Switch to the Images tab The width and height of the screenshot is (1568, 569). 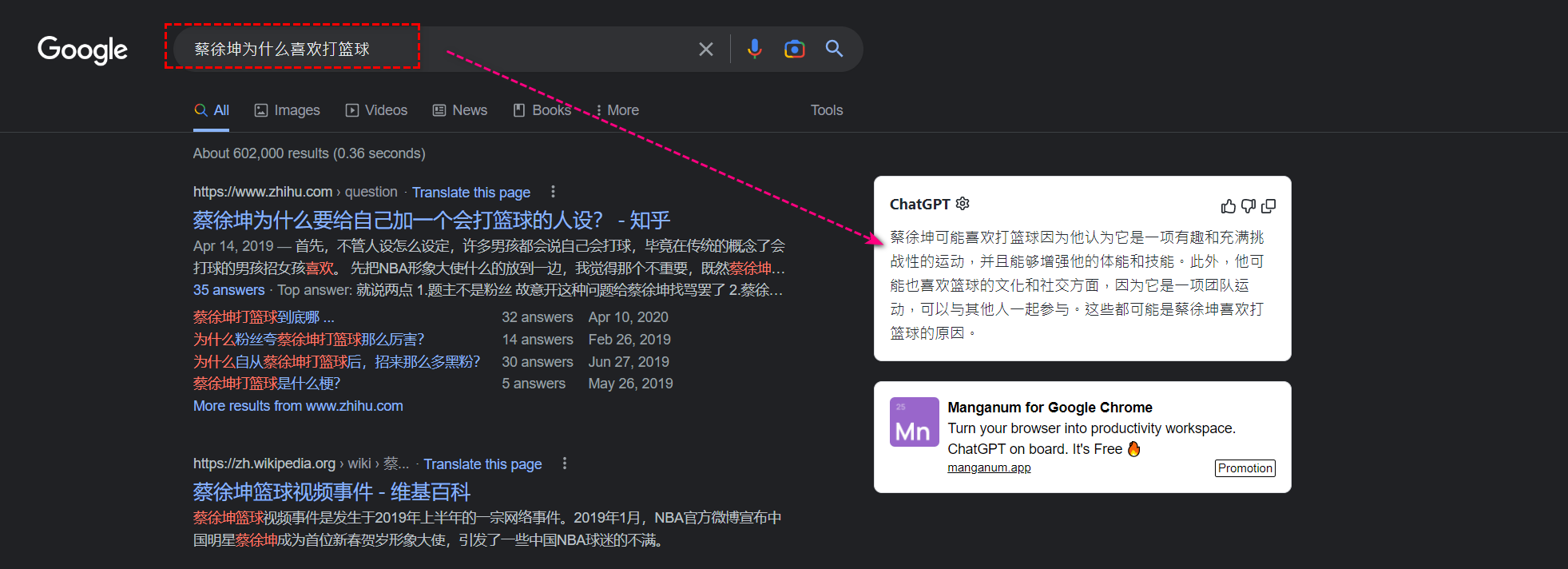click(x=287, y=110)
